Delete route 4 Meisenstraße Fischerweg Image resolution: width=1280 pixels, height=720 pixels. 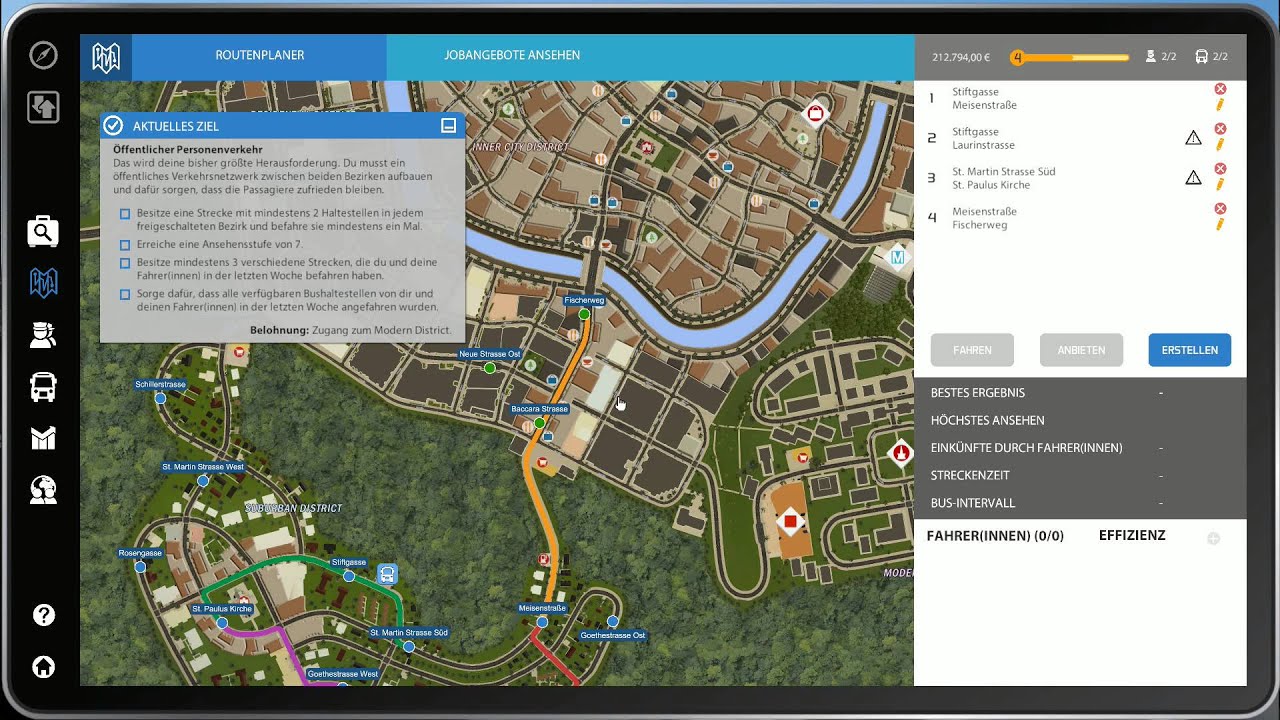tap(1220, 209)
